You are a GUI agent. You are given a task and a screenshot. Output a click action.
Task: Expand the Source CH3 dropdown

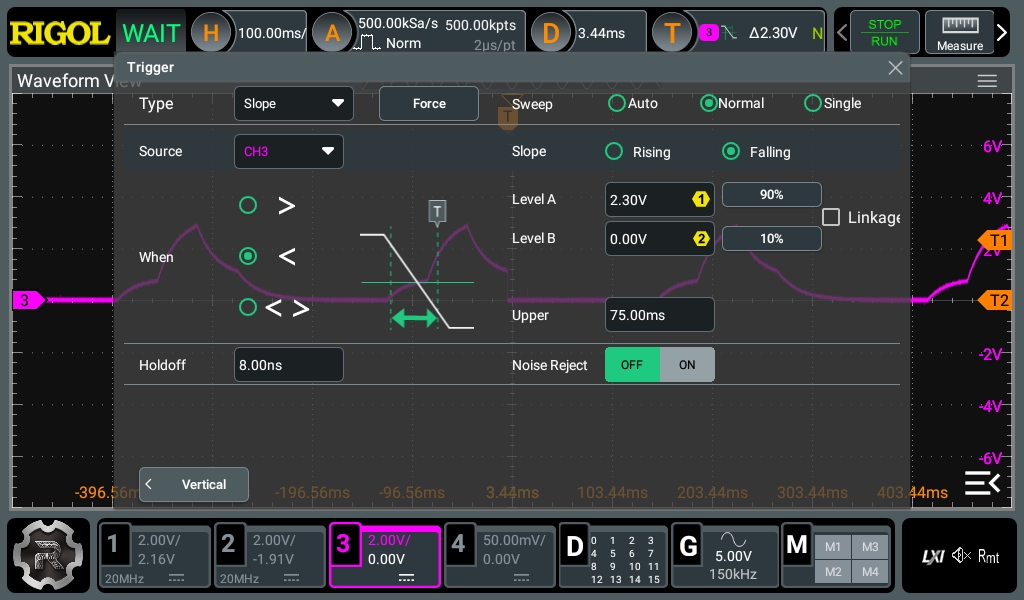point(288,152)
